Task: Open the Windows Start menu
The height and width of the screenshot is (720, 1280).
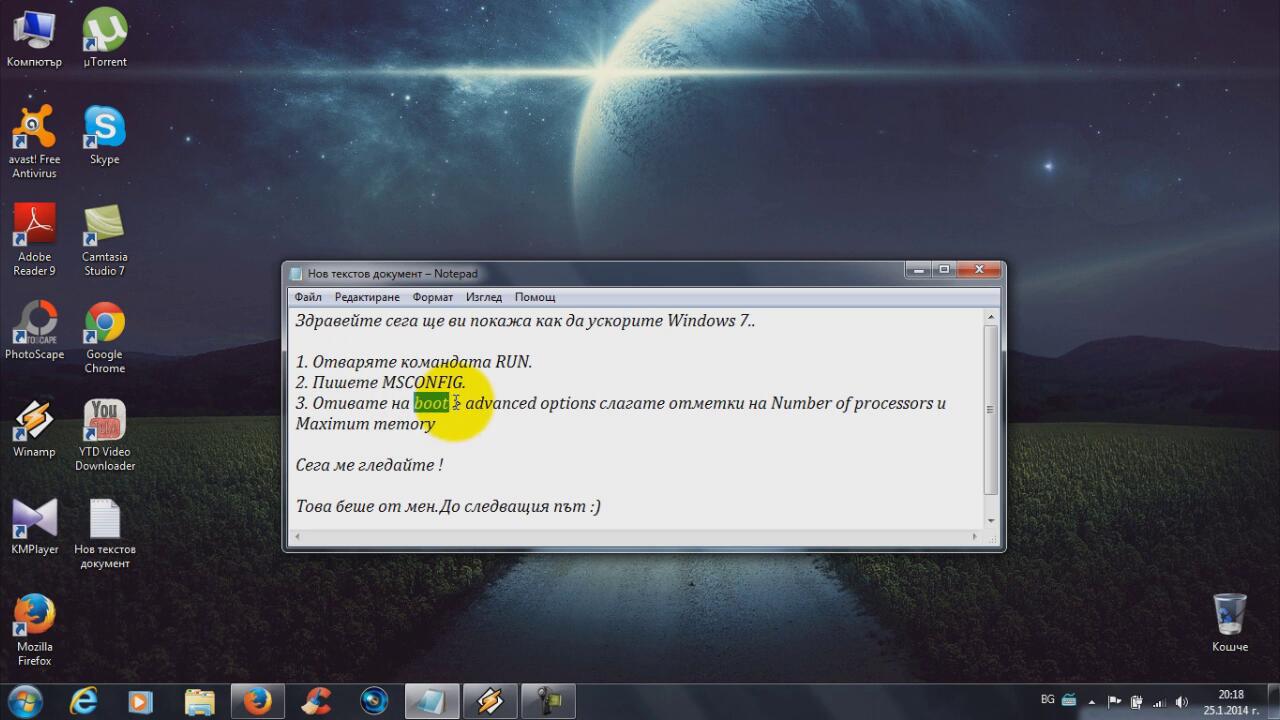Action: [24, 701]
